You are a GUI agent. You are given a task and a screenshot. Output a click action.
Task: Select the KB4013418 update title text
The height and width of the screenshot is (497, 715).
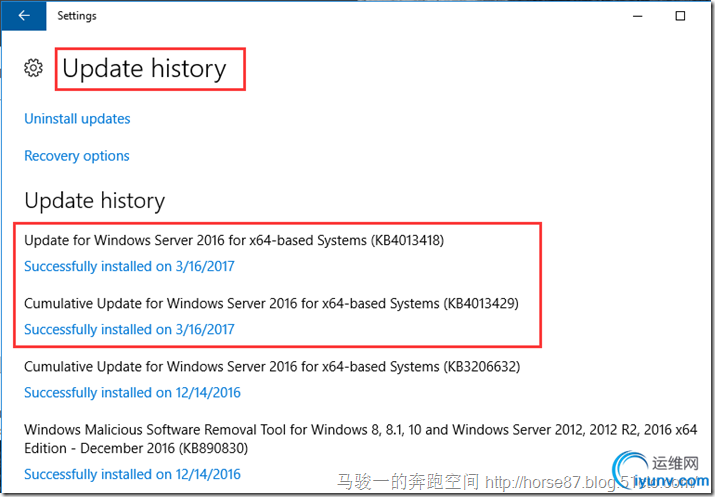(x=234, y=240)
